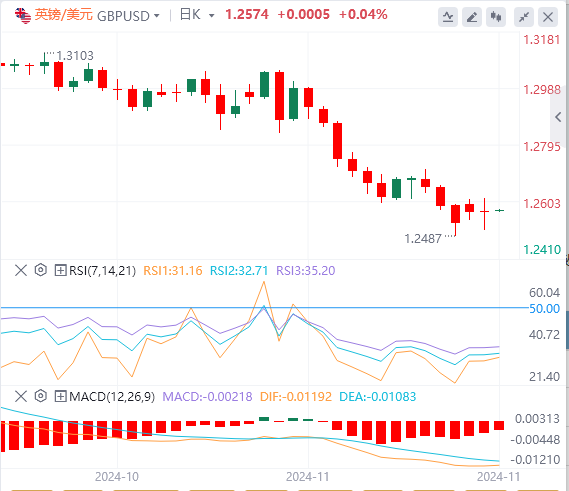
Task: Click the 1.2410 price axis label
Action: point(542,250)
